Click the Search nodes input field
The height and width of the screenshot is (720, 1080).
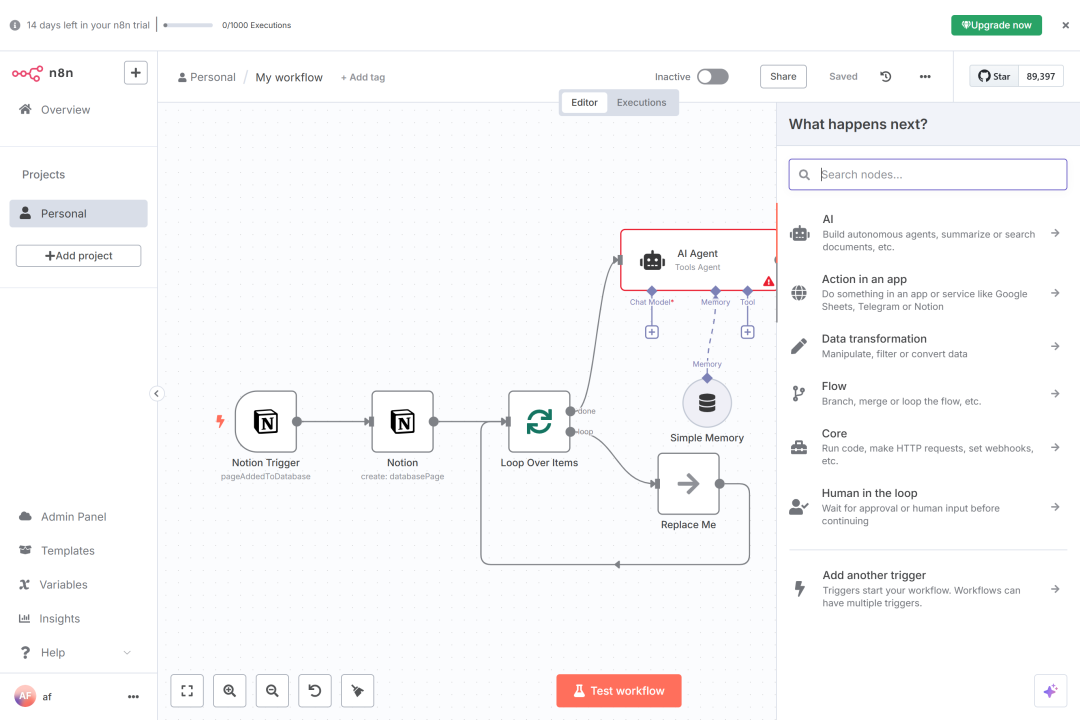pyautogui.click(x=928, y=174)
